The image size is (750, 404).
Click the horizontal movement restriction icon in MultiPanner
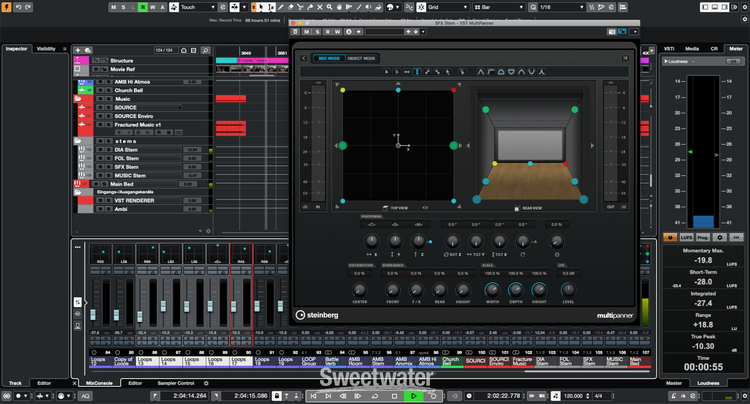407,72
